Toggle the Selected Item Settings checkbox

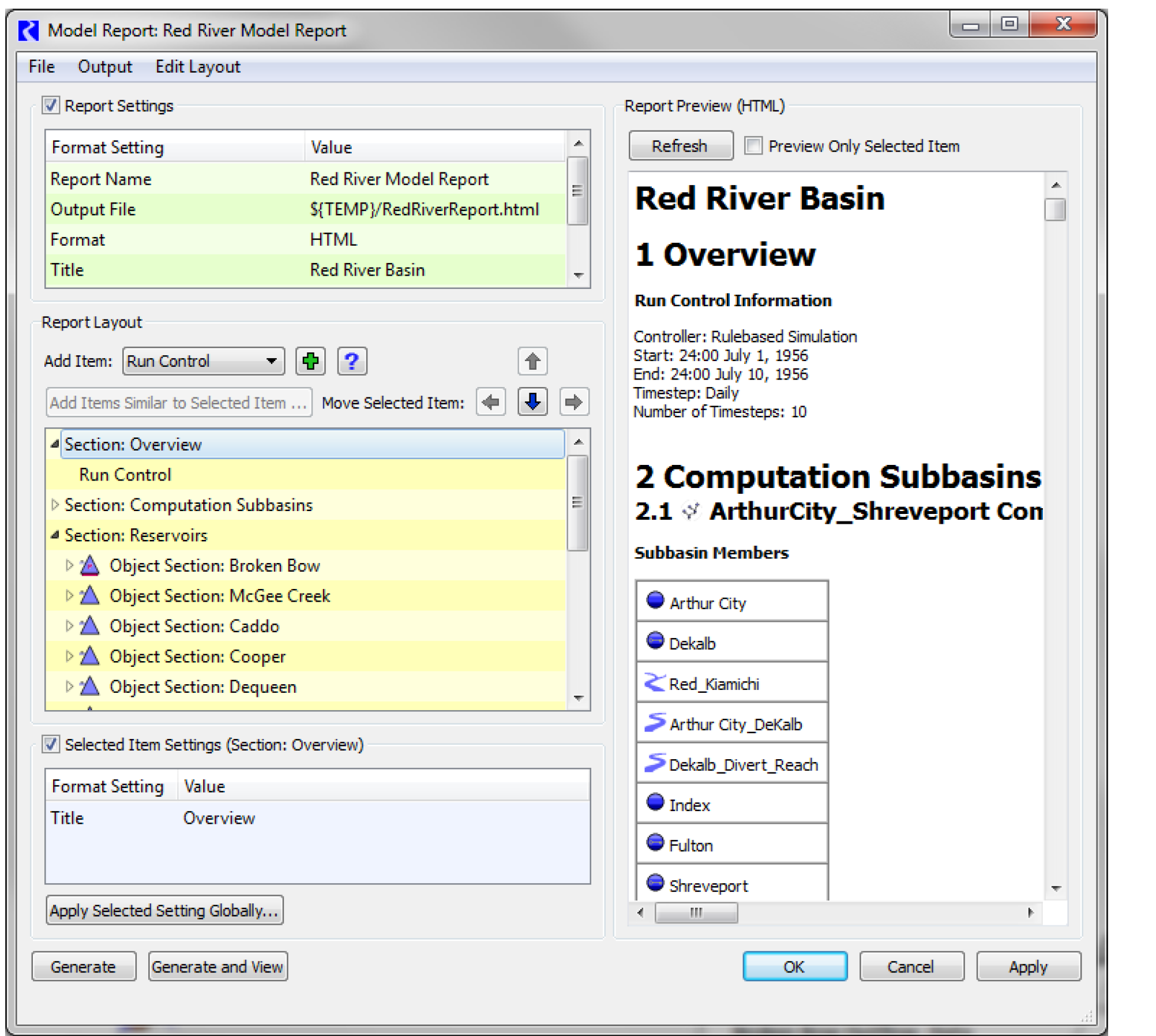pyautogui.click(x=51, y=745)
